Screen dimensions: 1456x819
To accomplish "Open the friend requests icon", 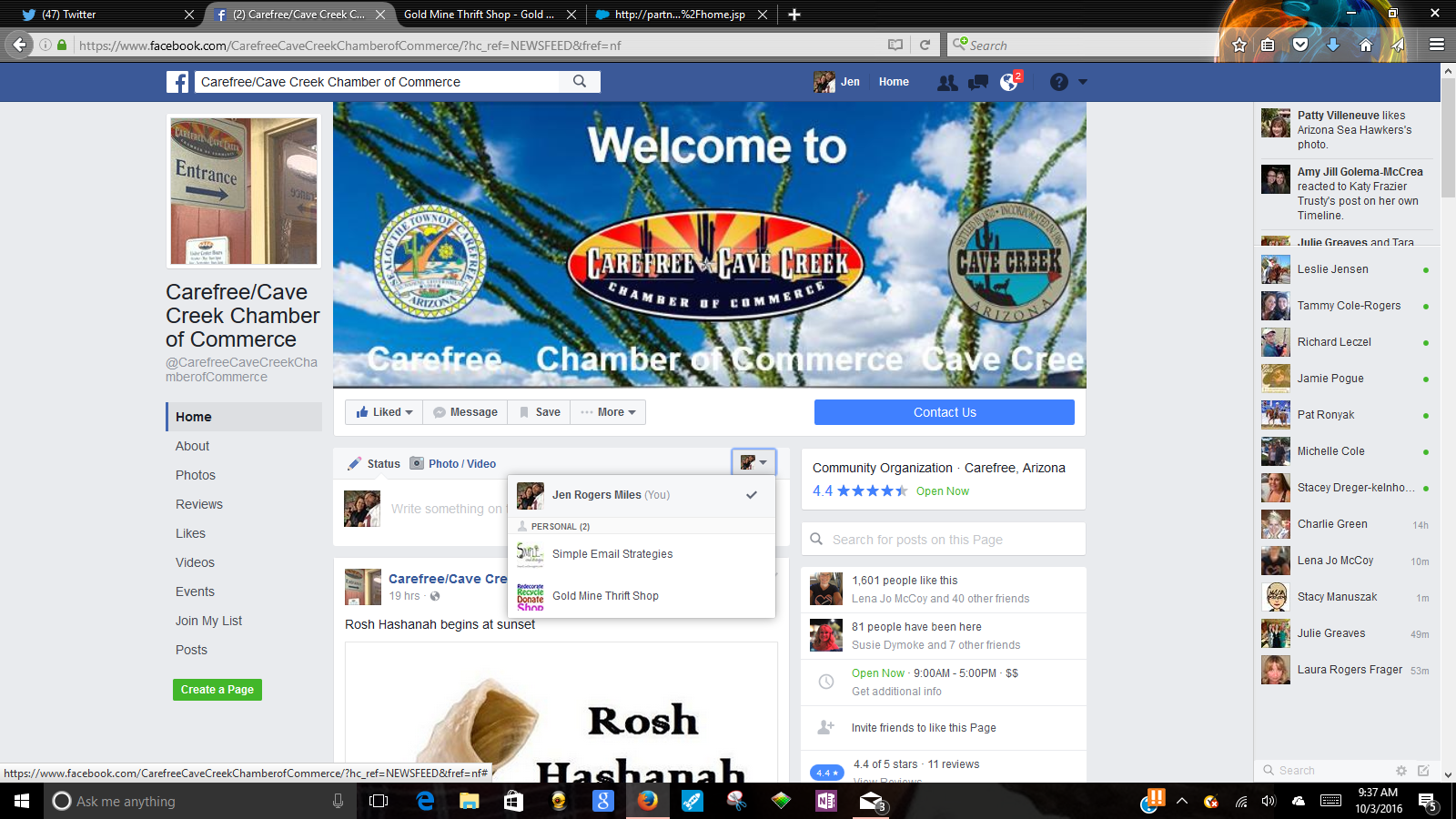I will coord(947,82).
